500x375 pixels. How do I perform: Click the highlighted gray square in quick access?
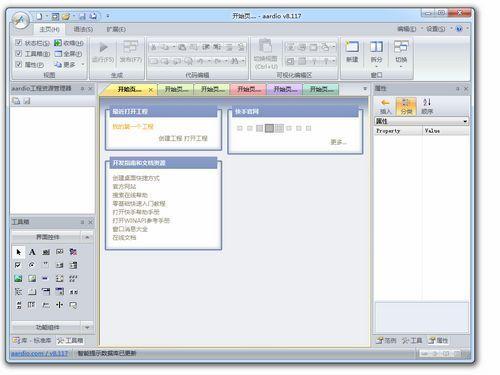tap(269, 128)
